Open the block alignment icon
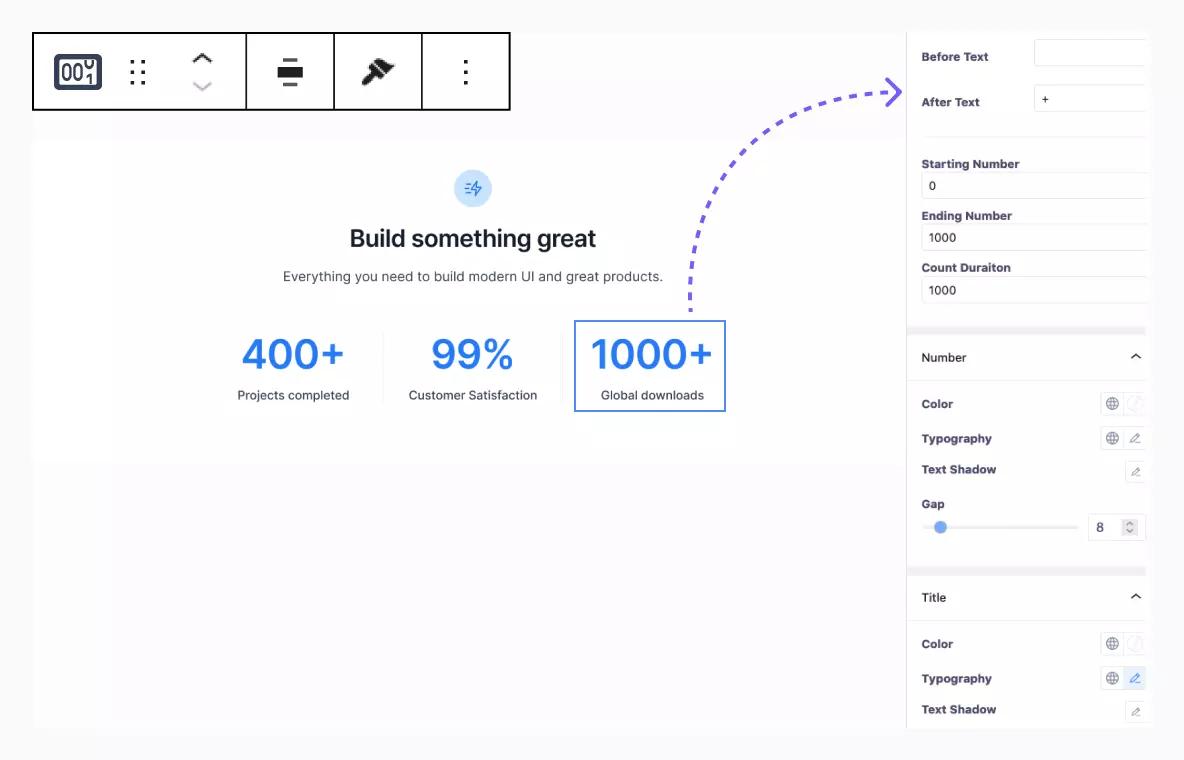 click(289, 71)
